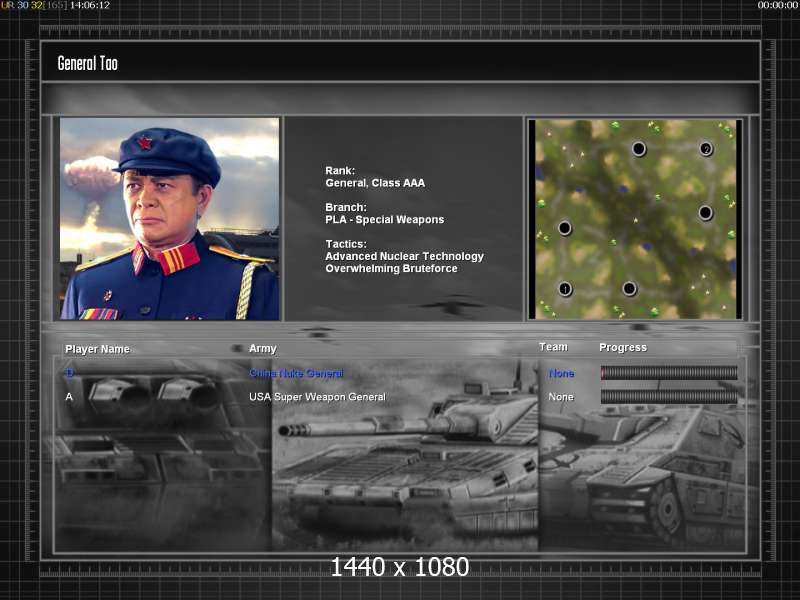Click 'USA Super Weapon General' army entry
Image resolution: width=800 pixels, height=600 pixels.
(317, 397)
